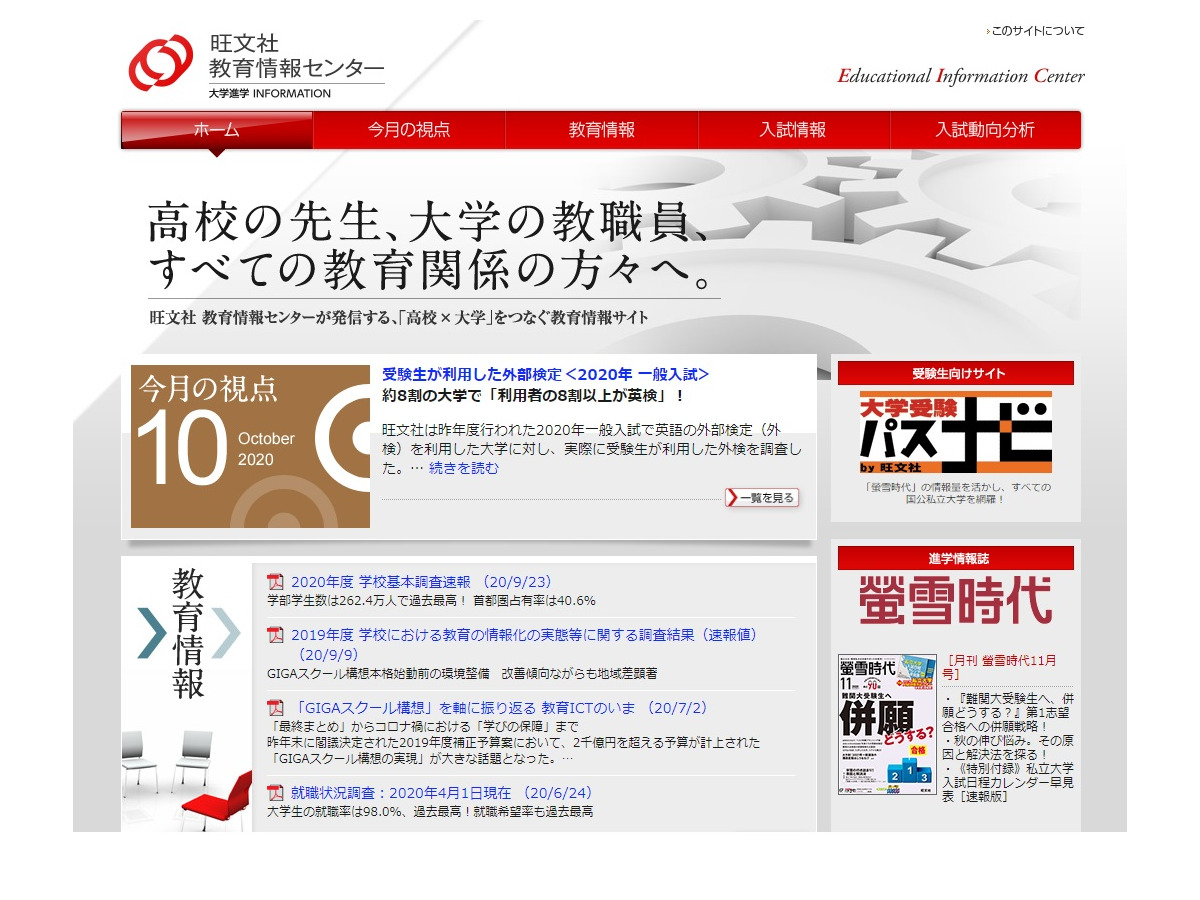This screenshot has width=1200, height=900.
Task: Open PDF icon beside 2020年度 学校基本調査速報
Action: (x=276, y=581)
